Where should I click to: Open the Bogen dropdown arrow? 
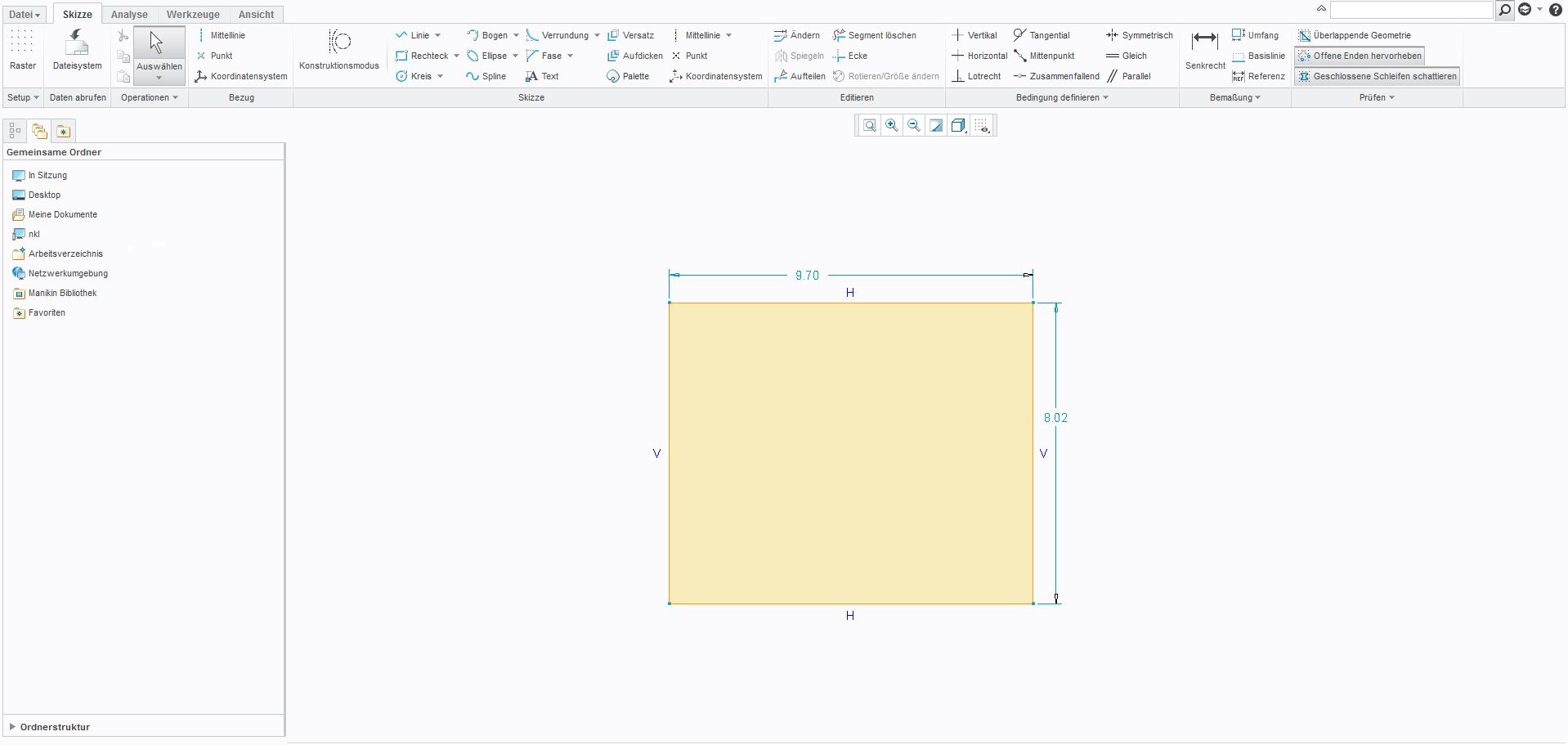[516, 35]
